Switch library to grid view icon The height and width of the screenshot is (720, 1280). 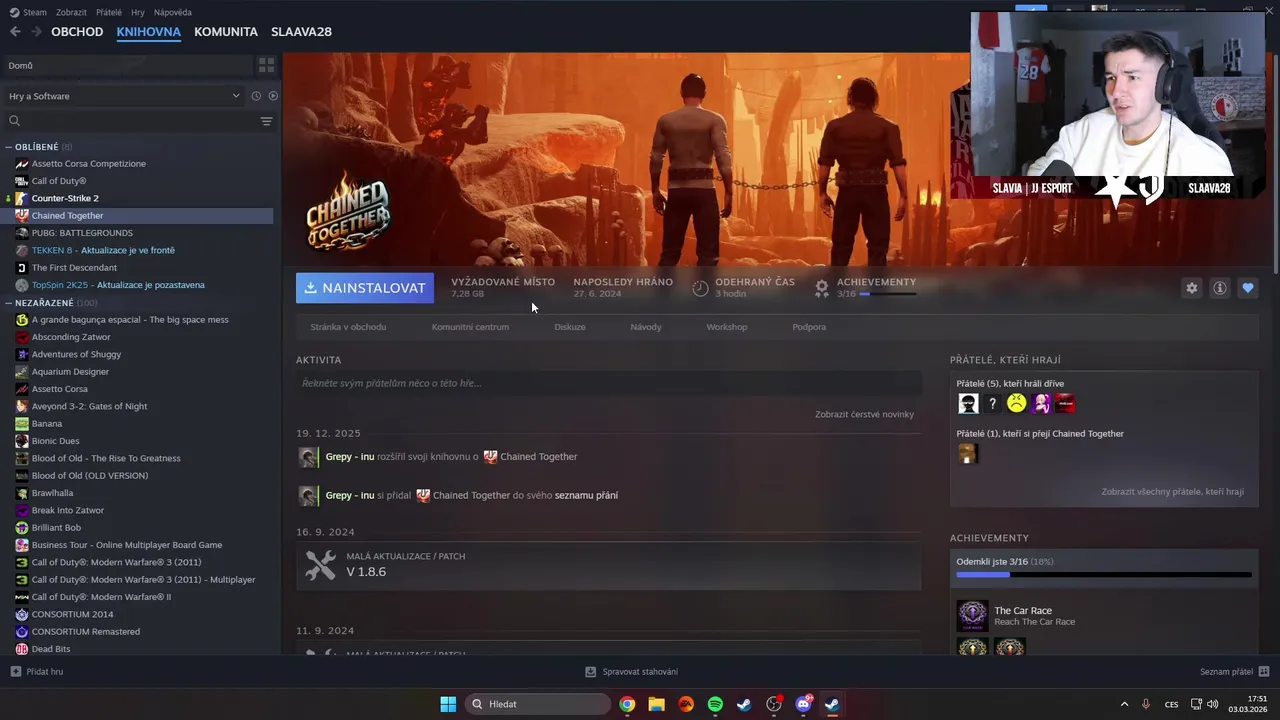coord(266,65)
